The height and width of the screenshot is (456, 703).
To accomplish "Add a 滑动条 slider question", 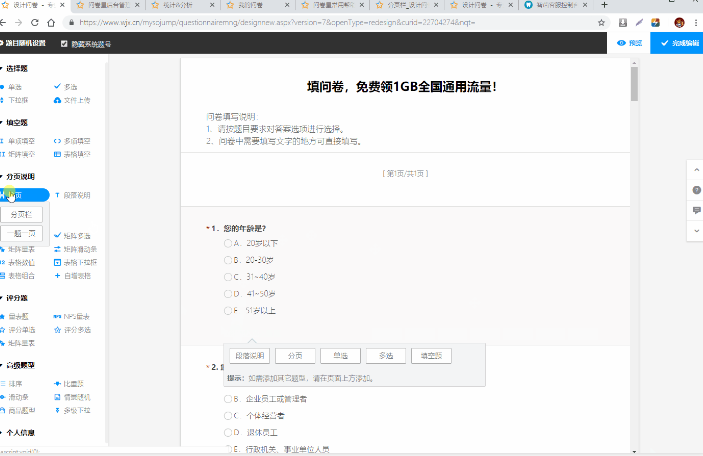I will coord(14,397).
